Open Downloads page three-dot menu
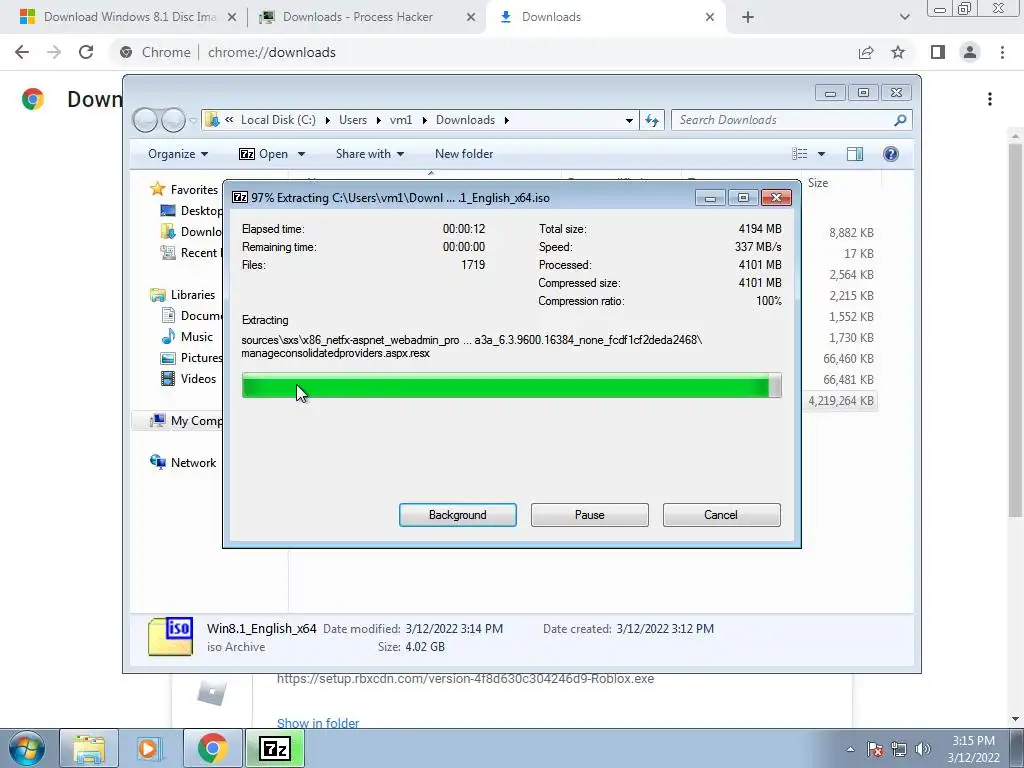1024x768 pixels. (x=990, y=99)
